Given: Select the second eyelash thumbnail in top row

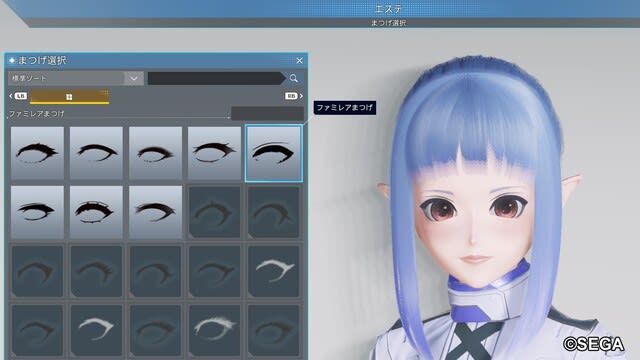Looking at the screenshot, I should click(x=96, y=153).
